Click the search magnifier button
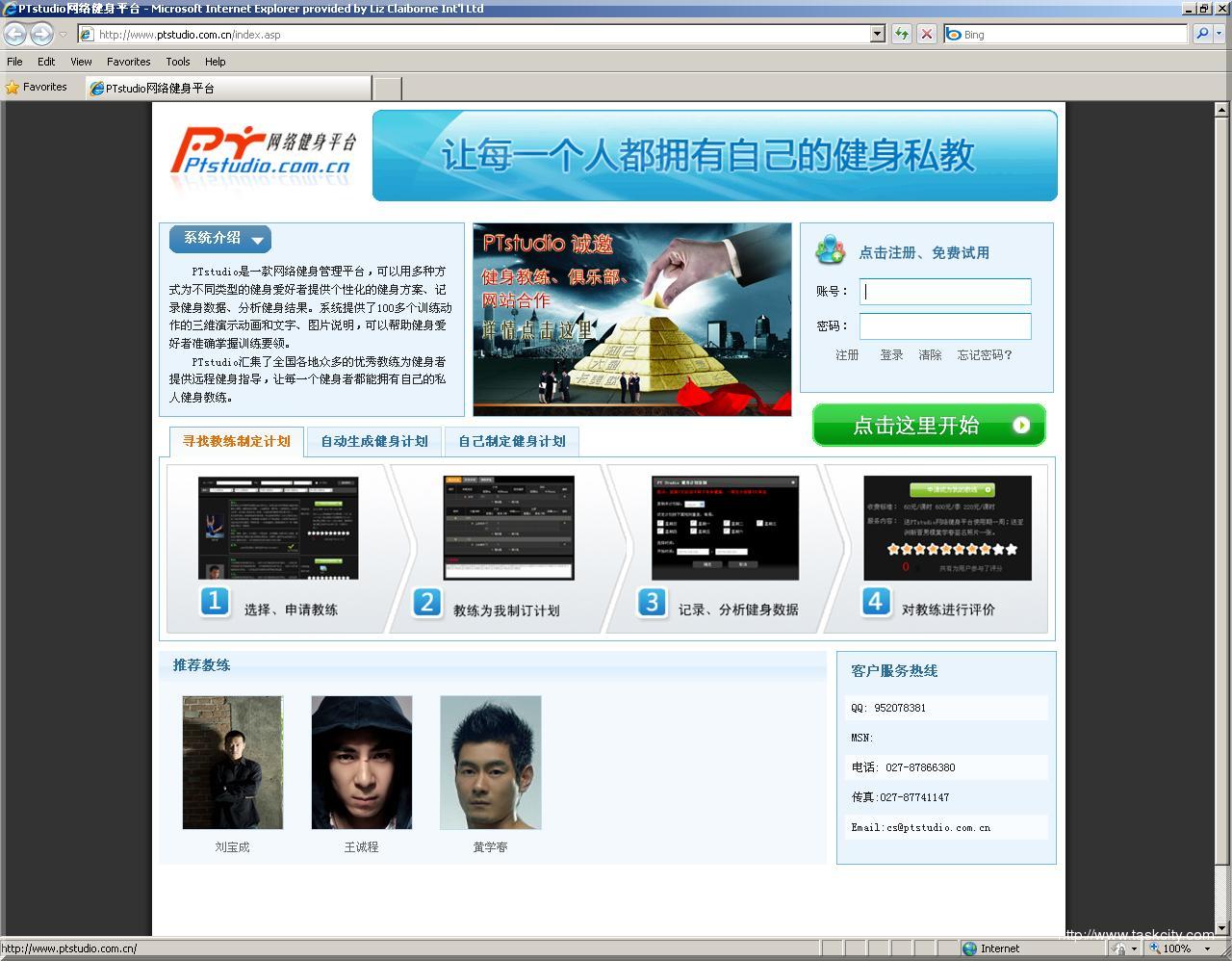 pos(1201,35)
